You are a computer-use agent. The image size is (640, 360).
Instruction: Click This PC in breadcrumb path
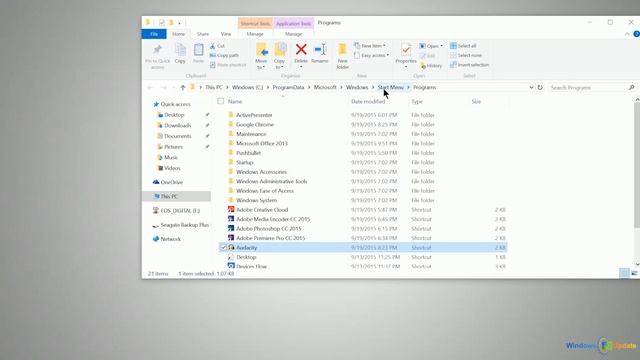(x=214, y=87)
